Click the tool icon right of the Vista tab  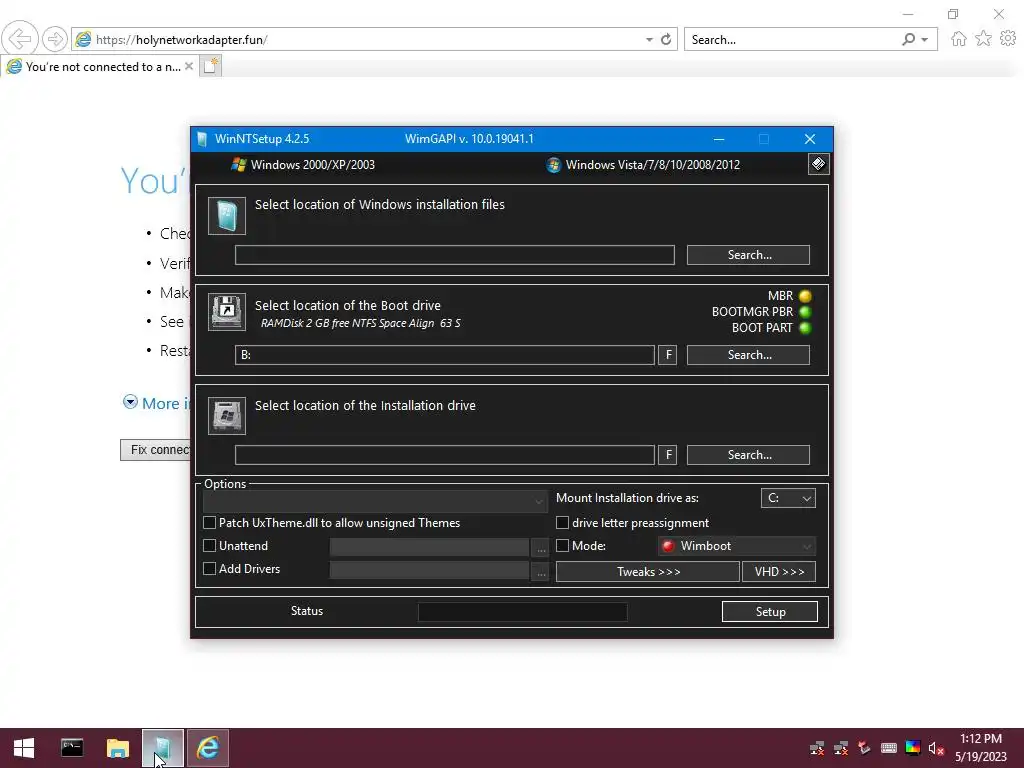pyautogui.click(x=818, y=164)
